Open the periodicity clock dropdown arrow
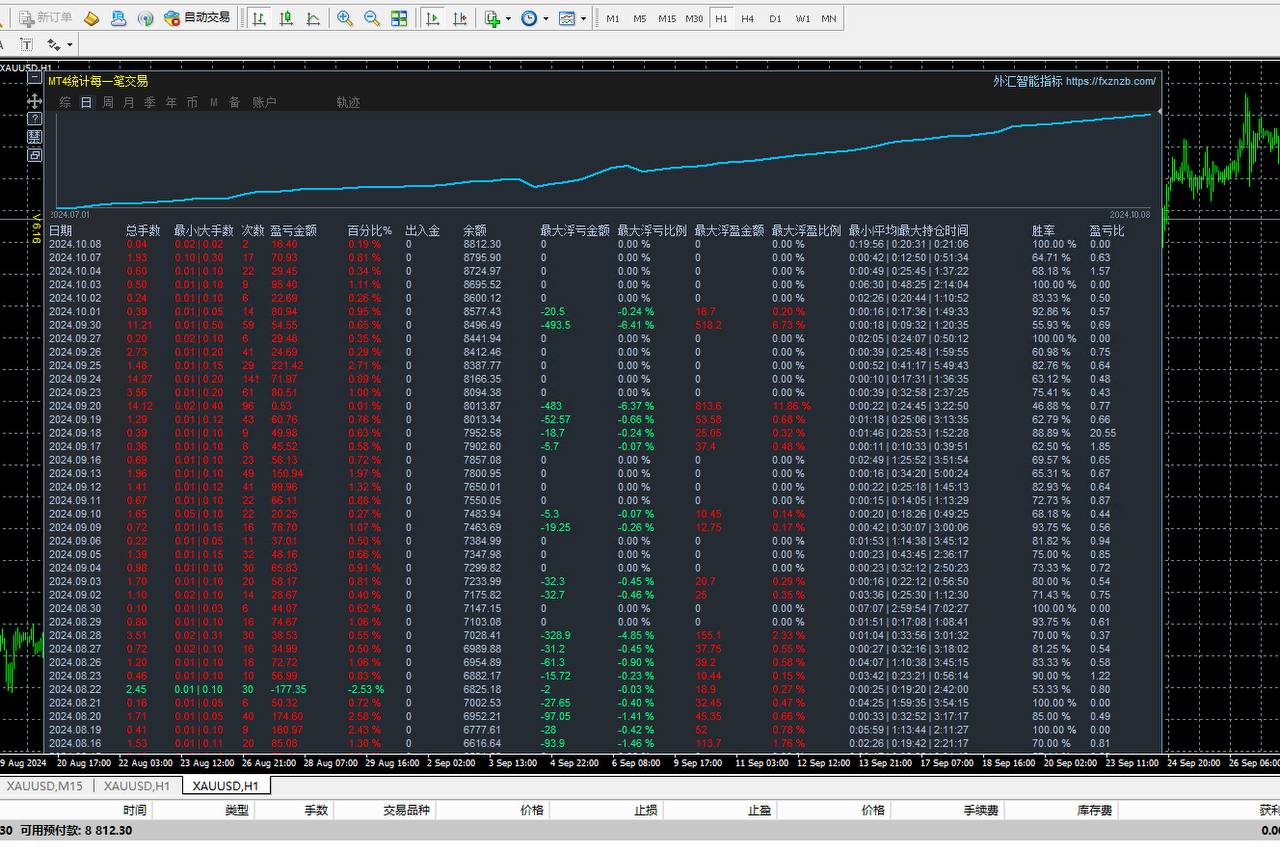 (x=545, y=18)
